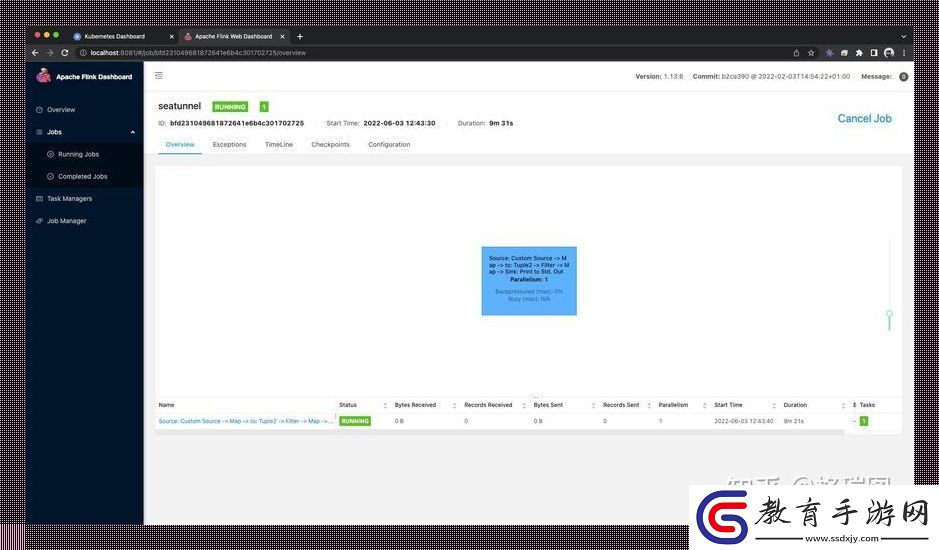939x550 pixels.
Task: Select the job Overview tab
Action: point(180,144)
